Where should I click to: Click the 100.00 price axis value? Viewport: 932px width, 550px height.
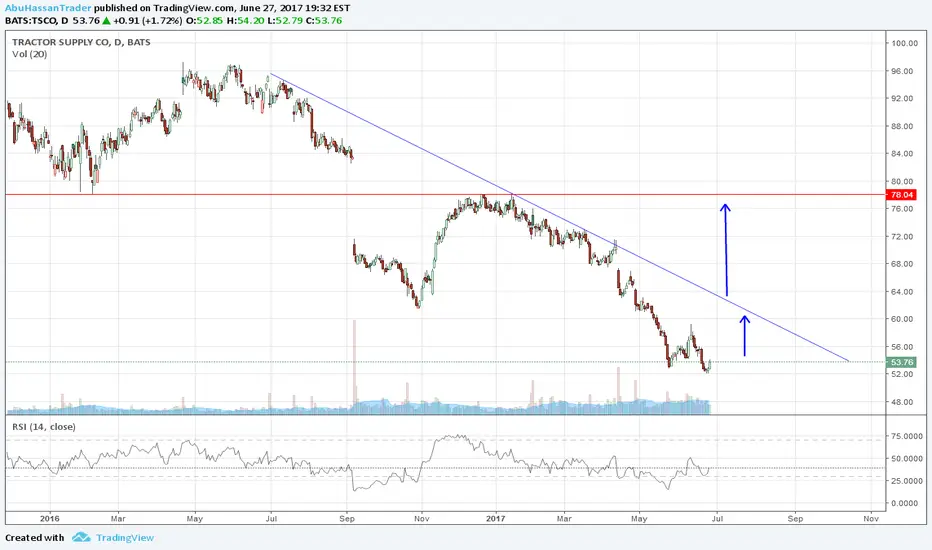[904, 43]
